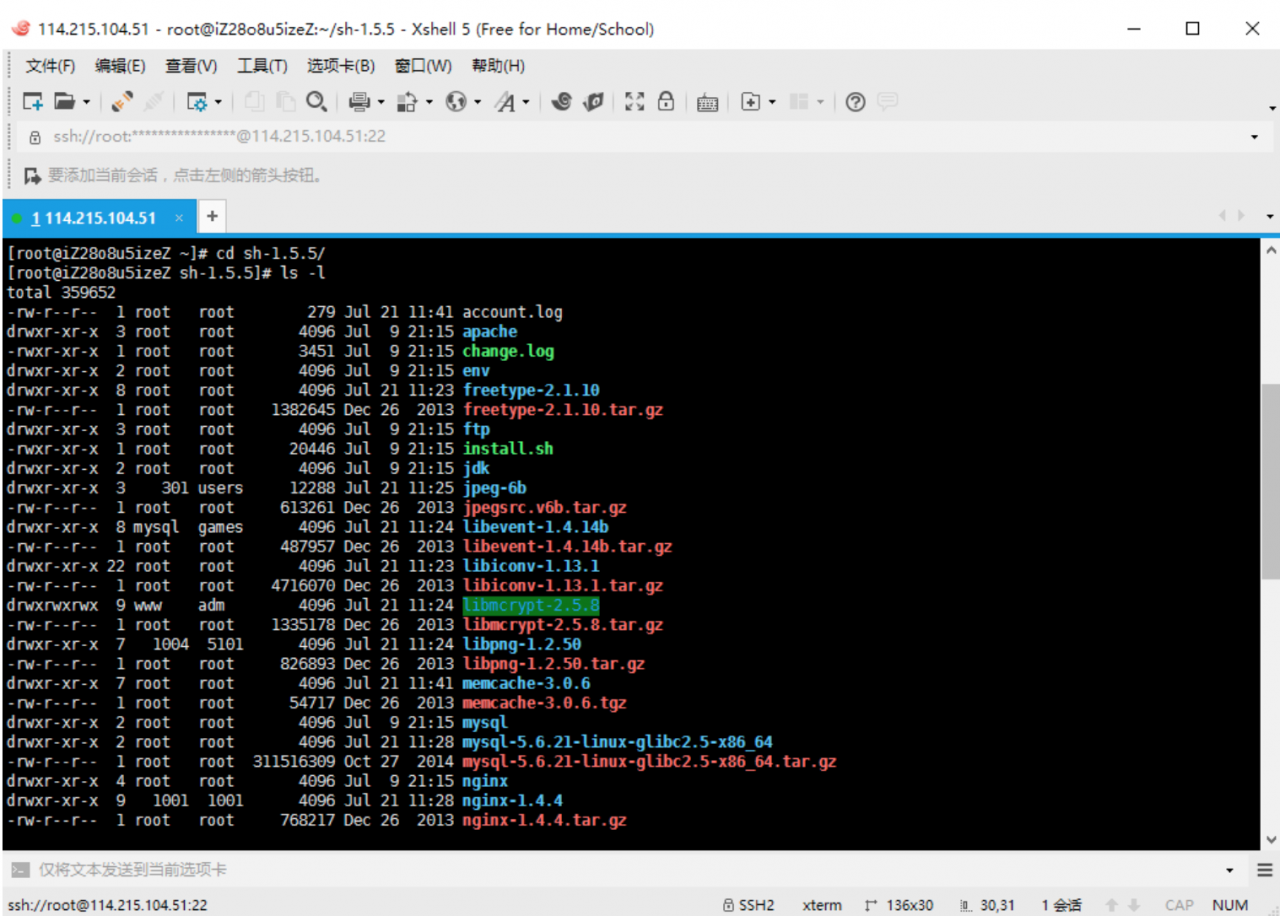Toggle Full screen mode icon
Screen dimensions: 1280x916
[634, 102]
